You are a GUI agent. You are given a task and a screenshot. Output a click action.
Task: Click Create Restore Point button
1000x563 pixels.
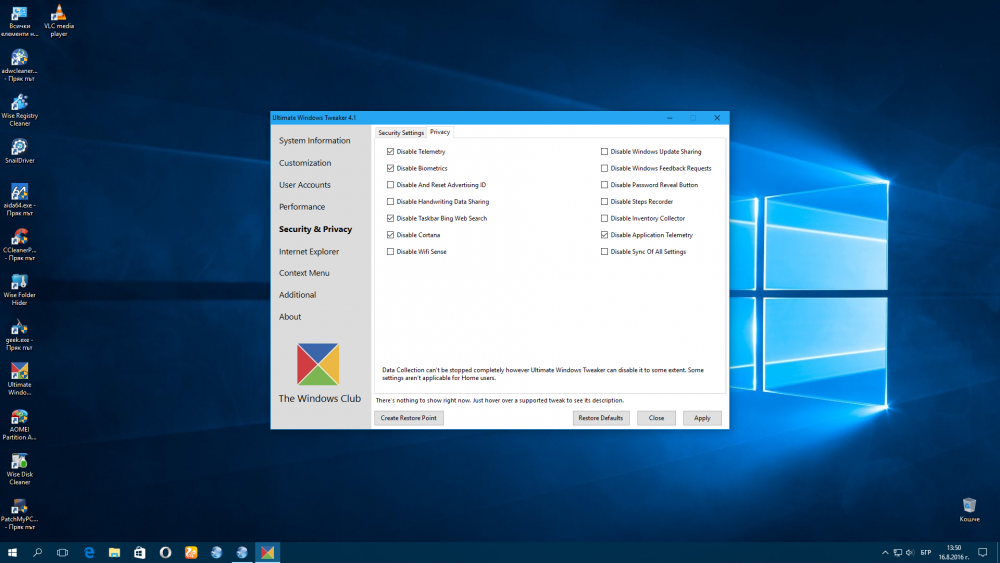409,418
